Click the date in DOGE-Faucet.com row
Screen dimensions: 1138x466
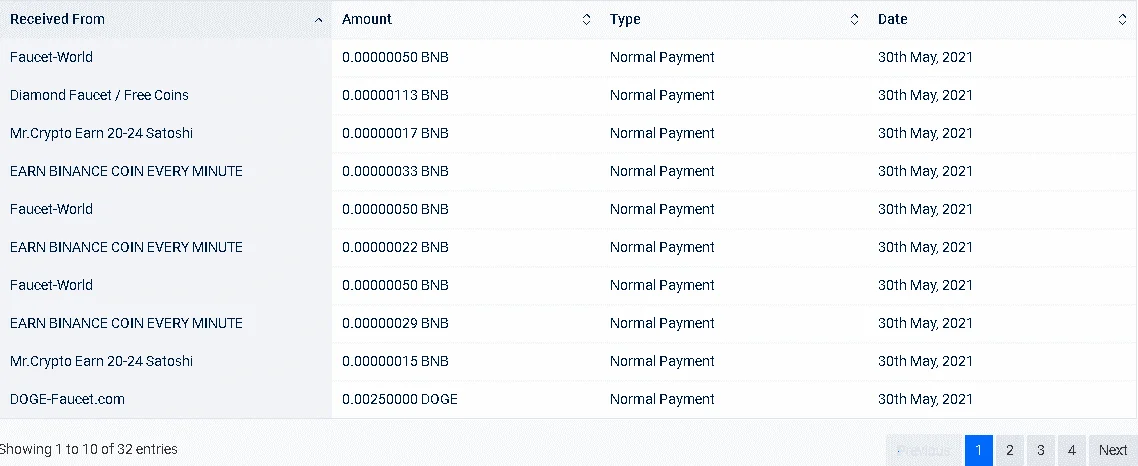click(925, 399)
